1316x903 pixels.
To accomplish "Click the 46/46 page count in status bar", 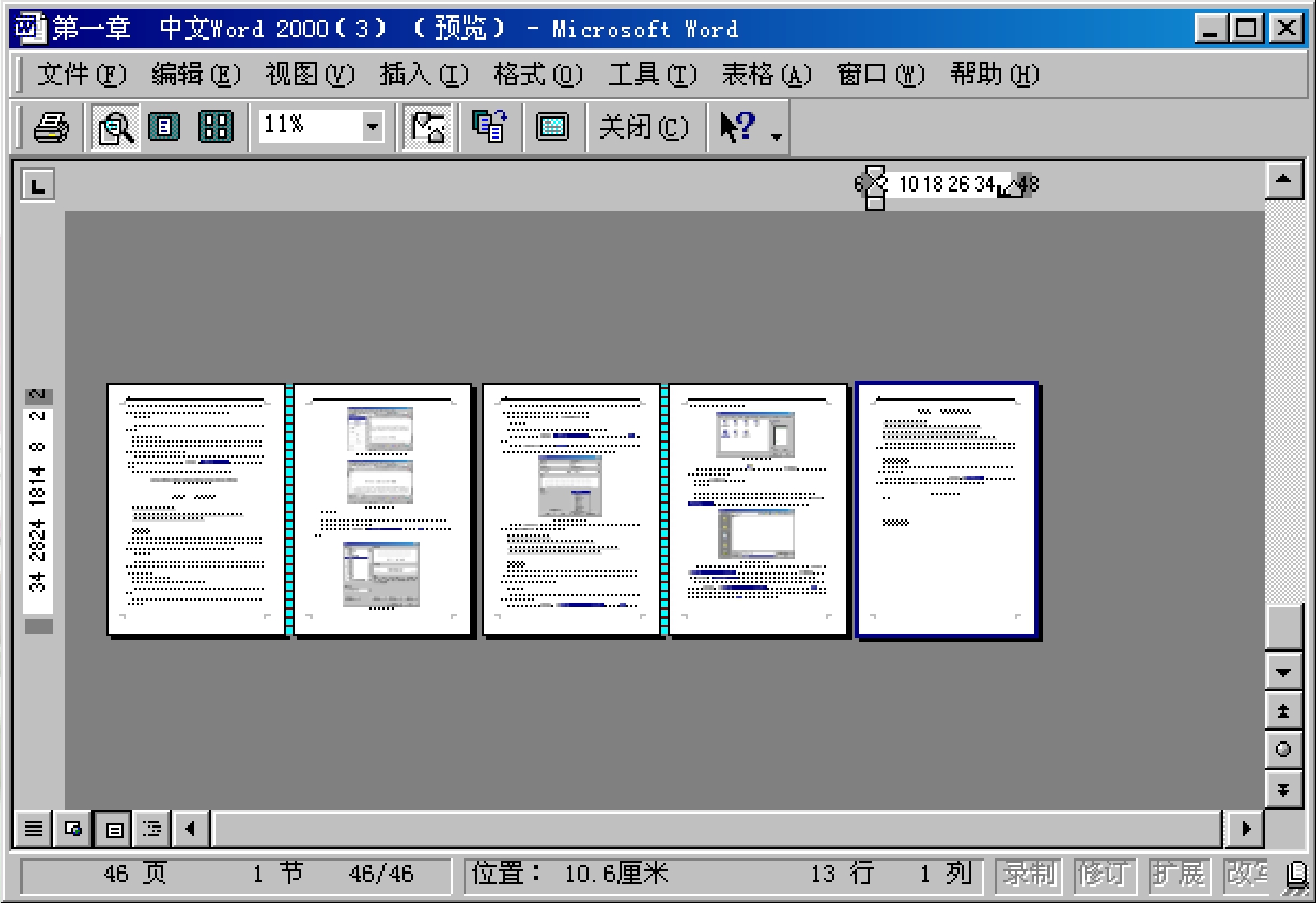I will pos(382,874).
